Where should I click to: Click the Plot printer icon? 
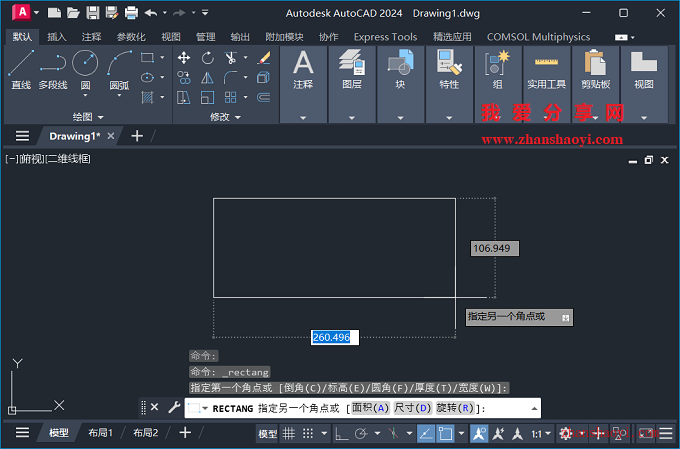(x=131, y=13)
